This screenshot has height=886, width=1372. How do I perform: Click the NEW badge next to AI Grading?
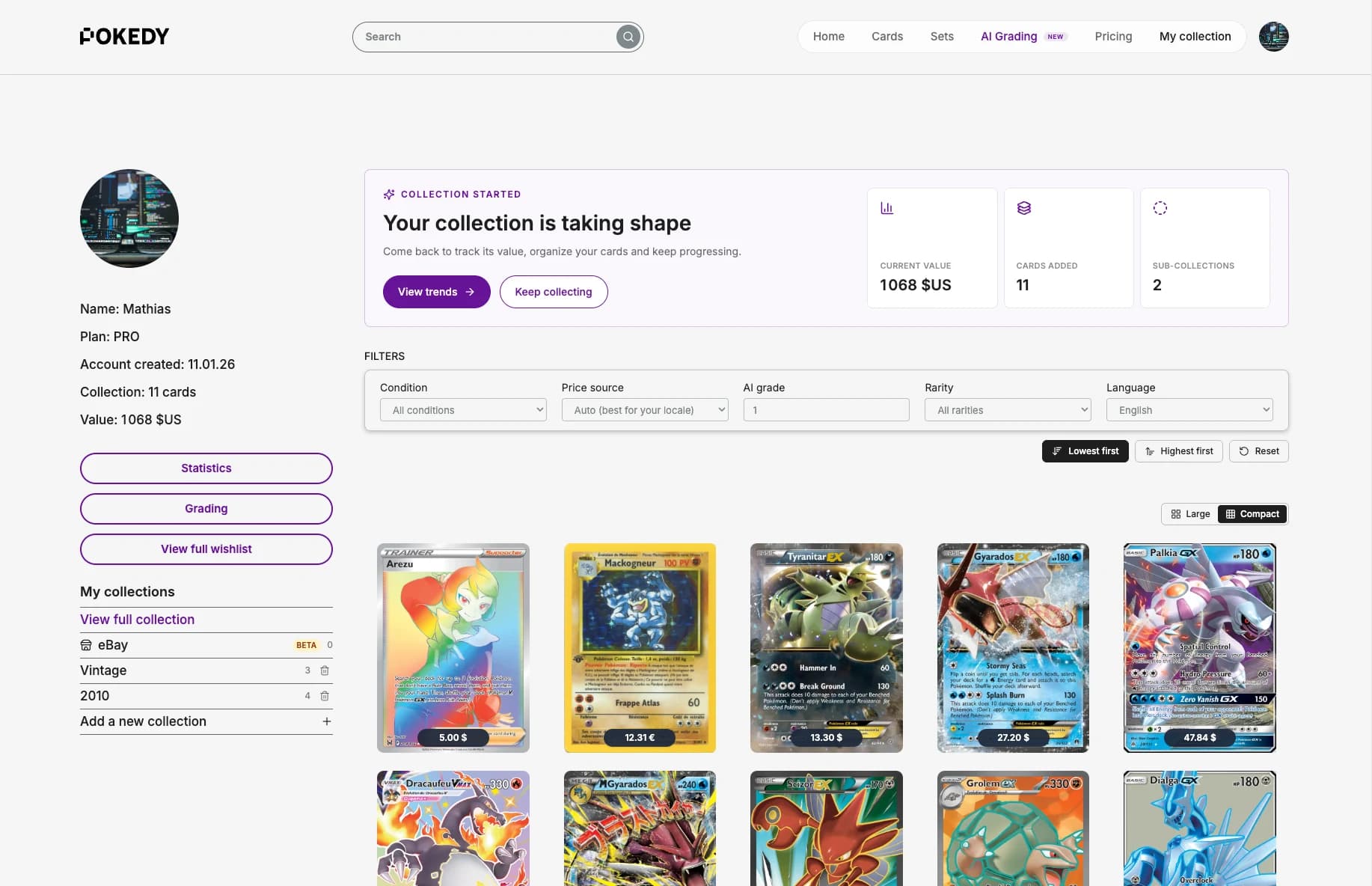(1056, 37)
